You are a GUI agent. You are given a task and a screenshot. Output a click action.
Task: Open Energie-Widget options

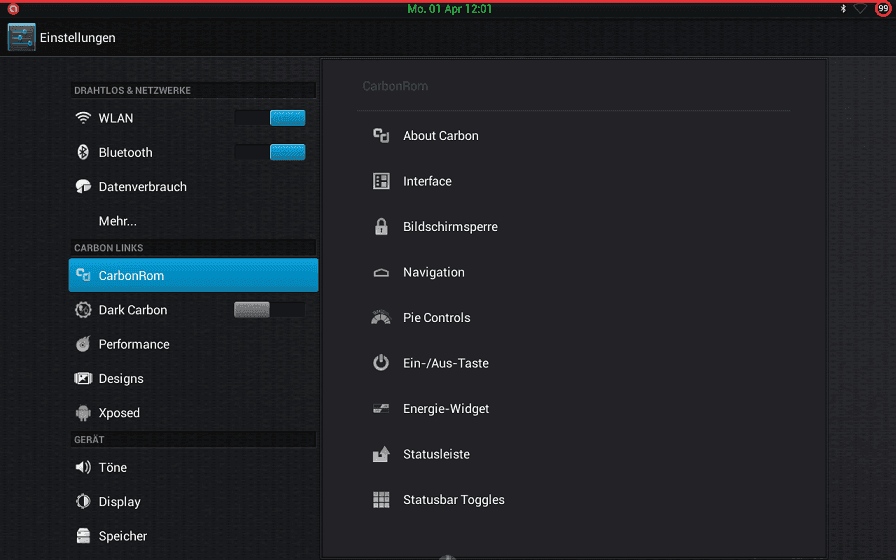point(574,409)
